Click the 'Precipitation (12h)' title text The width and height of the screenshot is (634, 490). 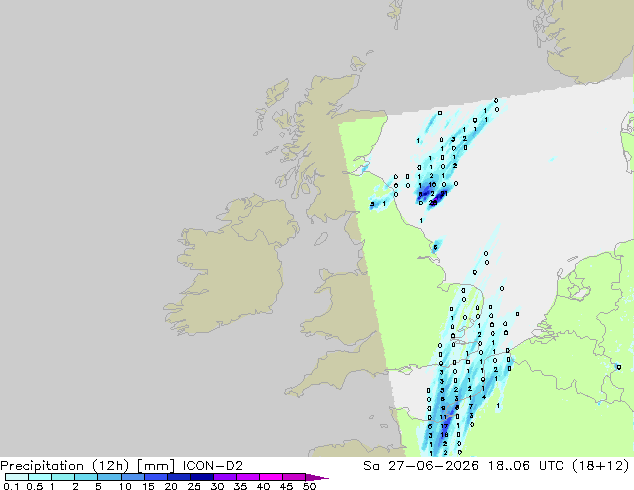coord(64,466)
